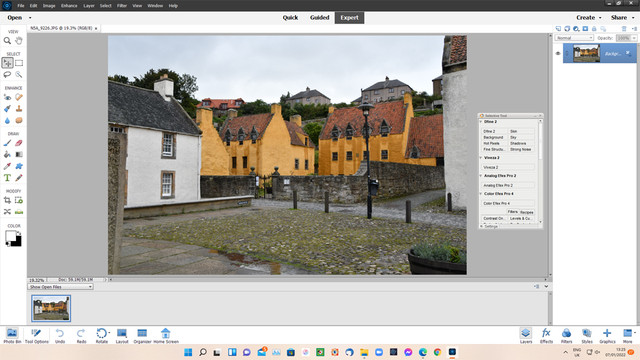
Task: Select the Straighten tool
Action: coord(19,211)
